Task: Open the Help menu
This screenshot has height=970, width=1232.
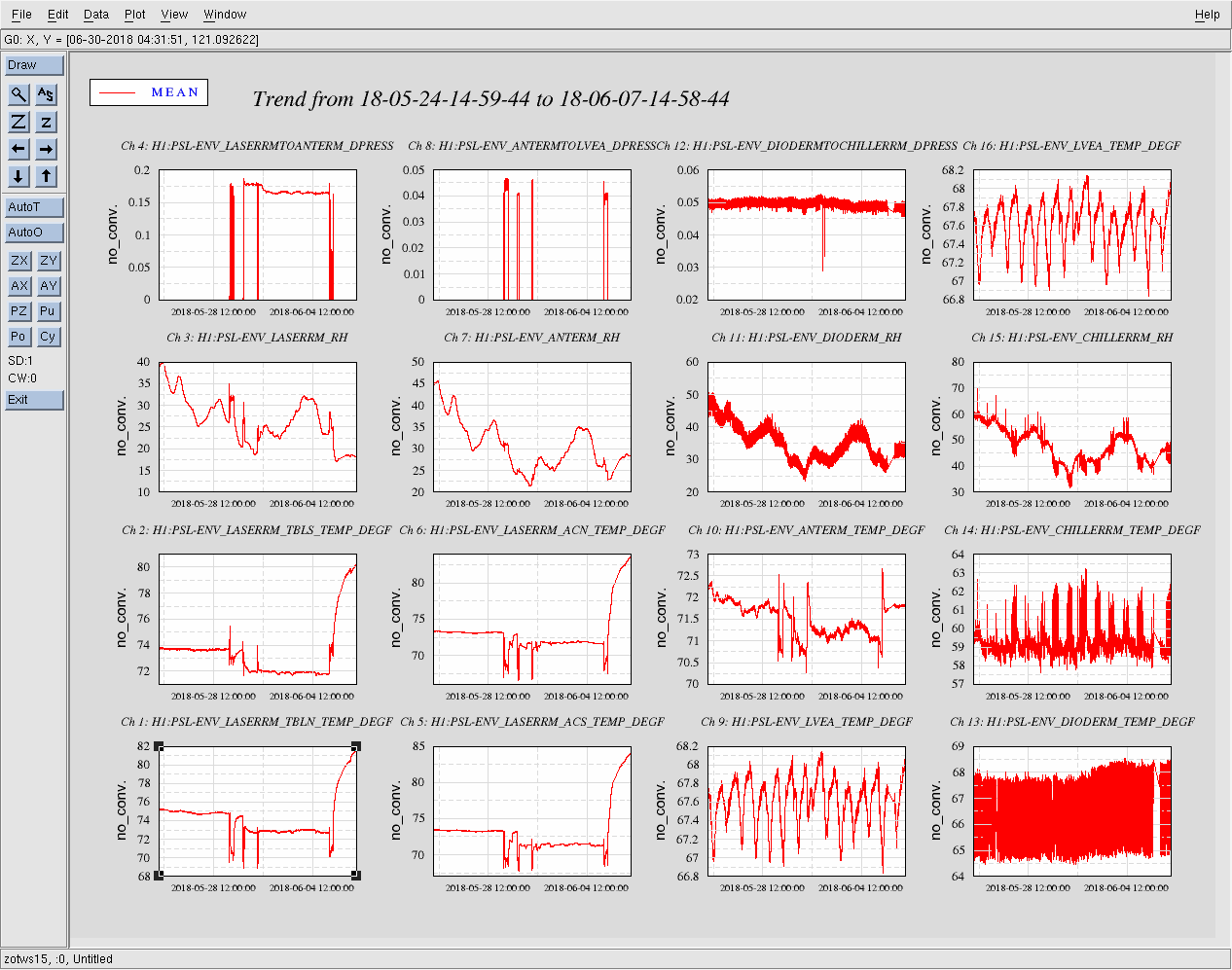Action: (1207, 15)
